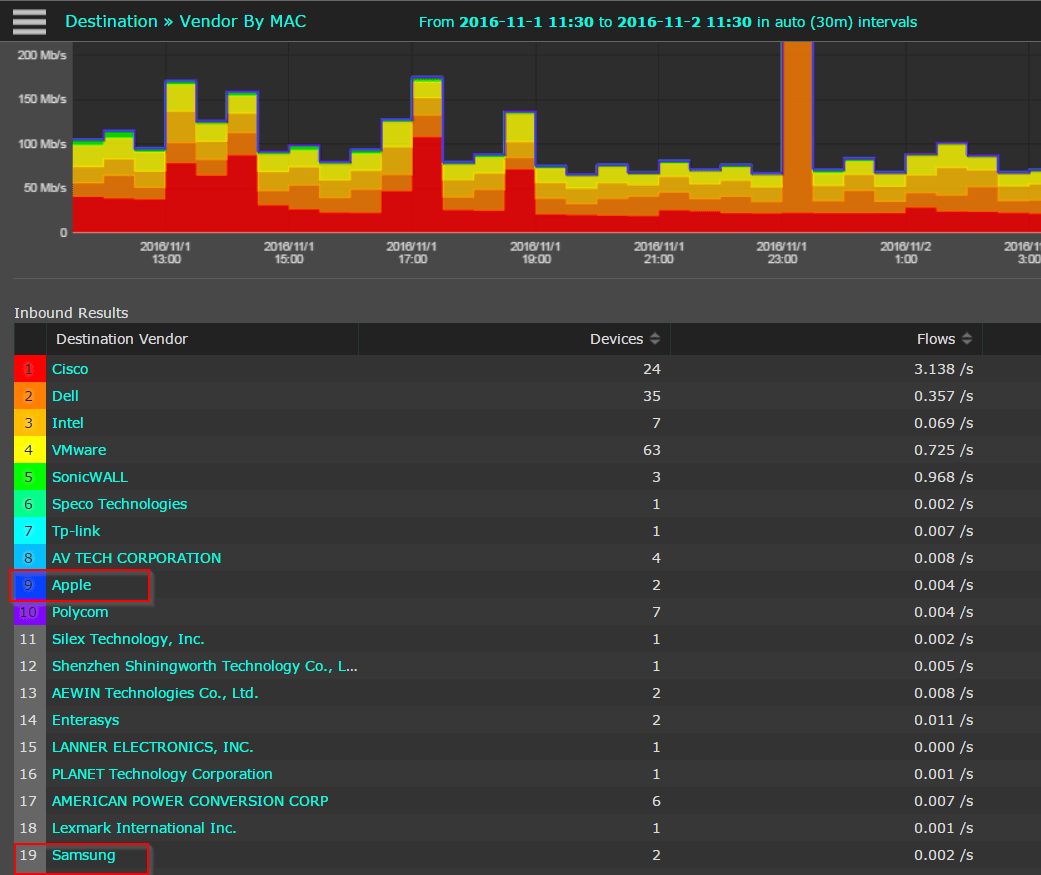The image size is (1041, 875).
Task: Open the LANNER ELECTRONICS, INC. link
Action: (153, 747)
